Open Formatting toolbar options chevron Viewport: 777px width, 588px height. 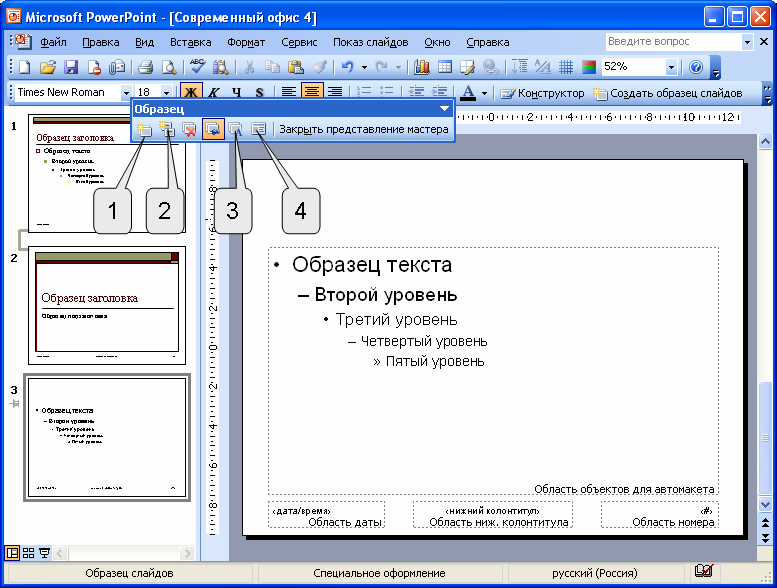[767, 93]
